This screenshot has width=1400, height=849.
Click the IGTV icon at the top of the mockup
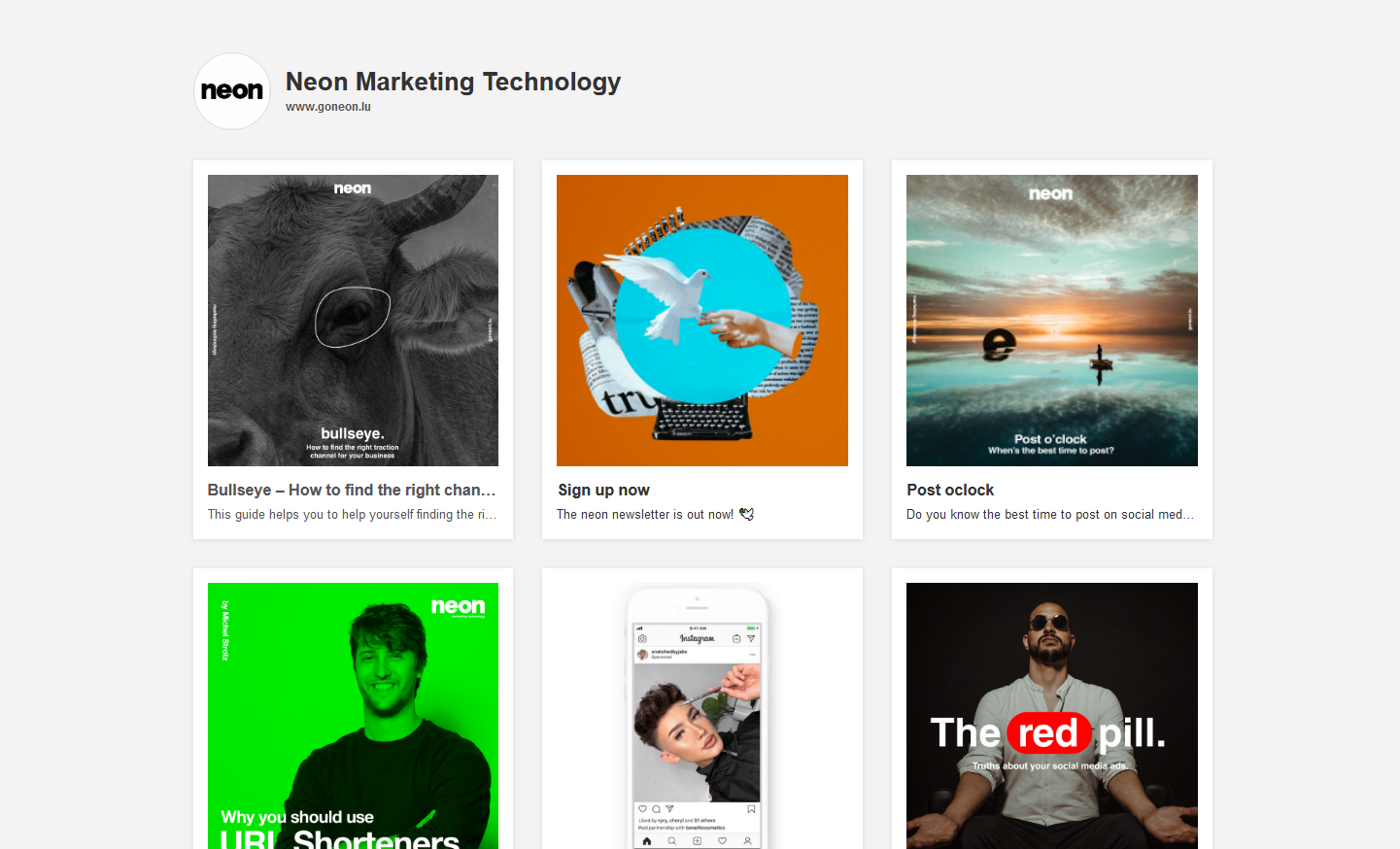[736, 636]
